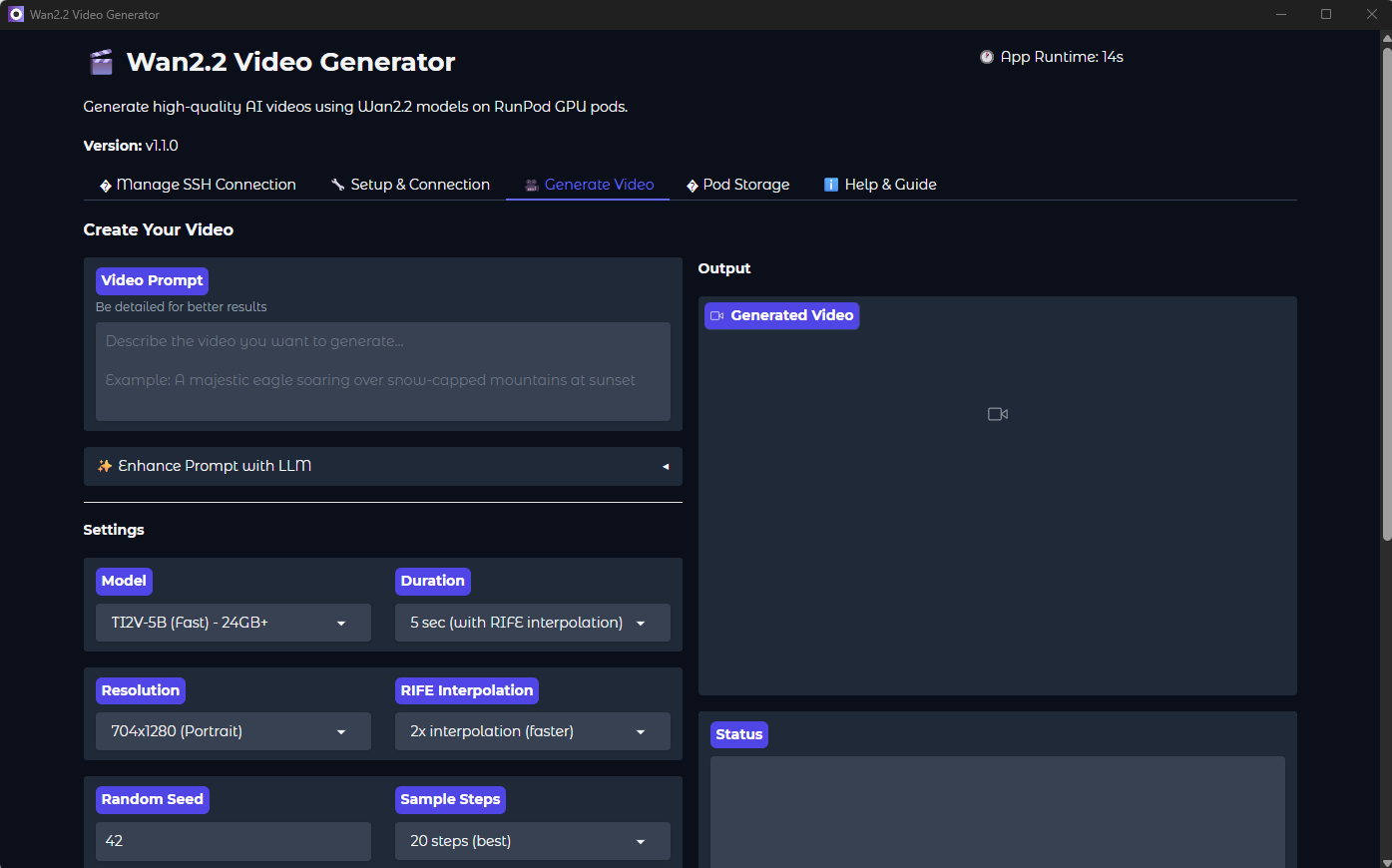Click the vertical page scrollbar thumb
Screen dimensions: 1392x868
pos(1386,294)
